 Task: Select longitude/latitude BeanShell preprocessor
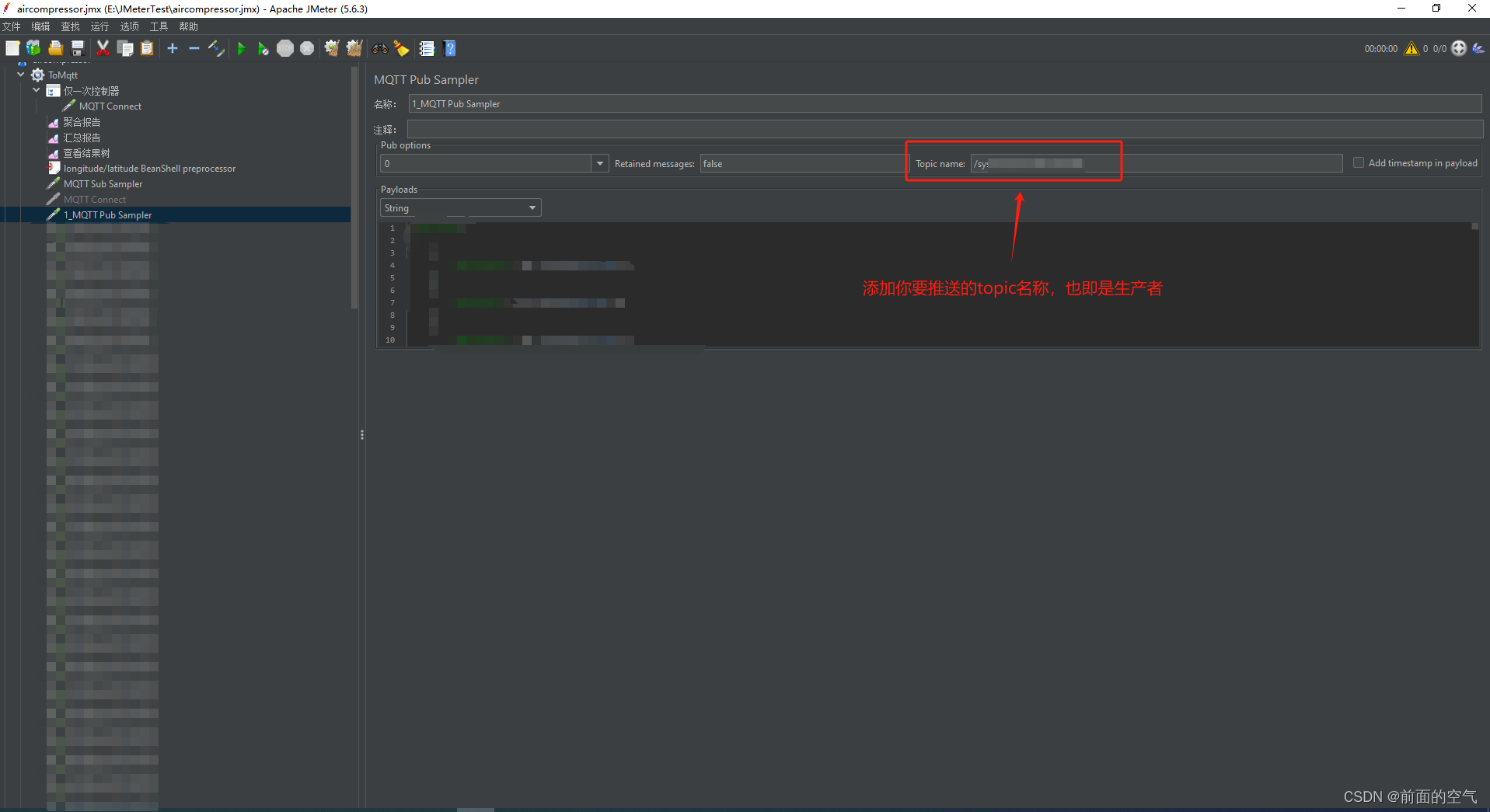click(x=149, y=169)
